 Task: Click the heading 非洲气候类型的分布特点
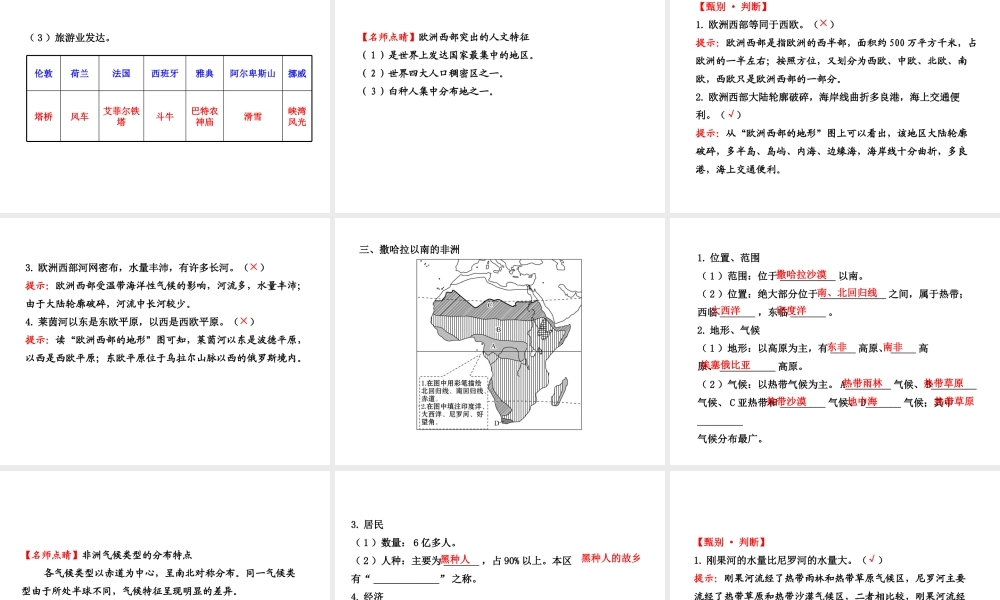[x=137, y=555]
